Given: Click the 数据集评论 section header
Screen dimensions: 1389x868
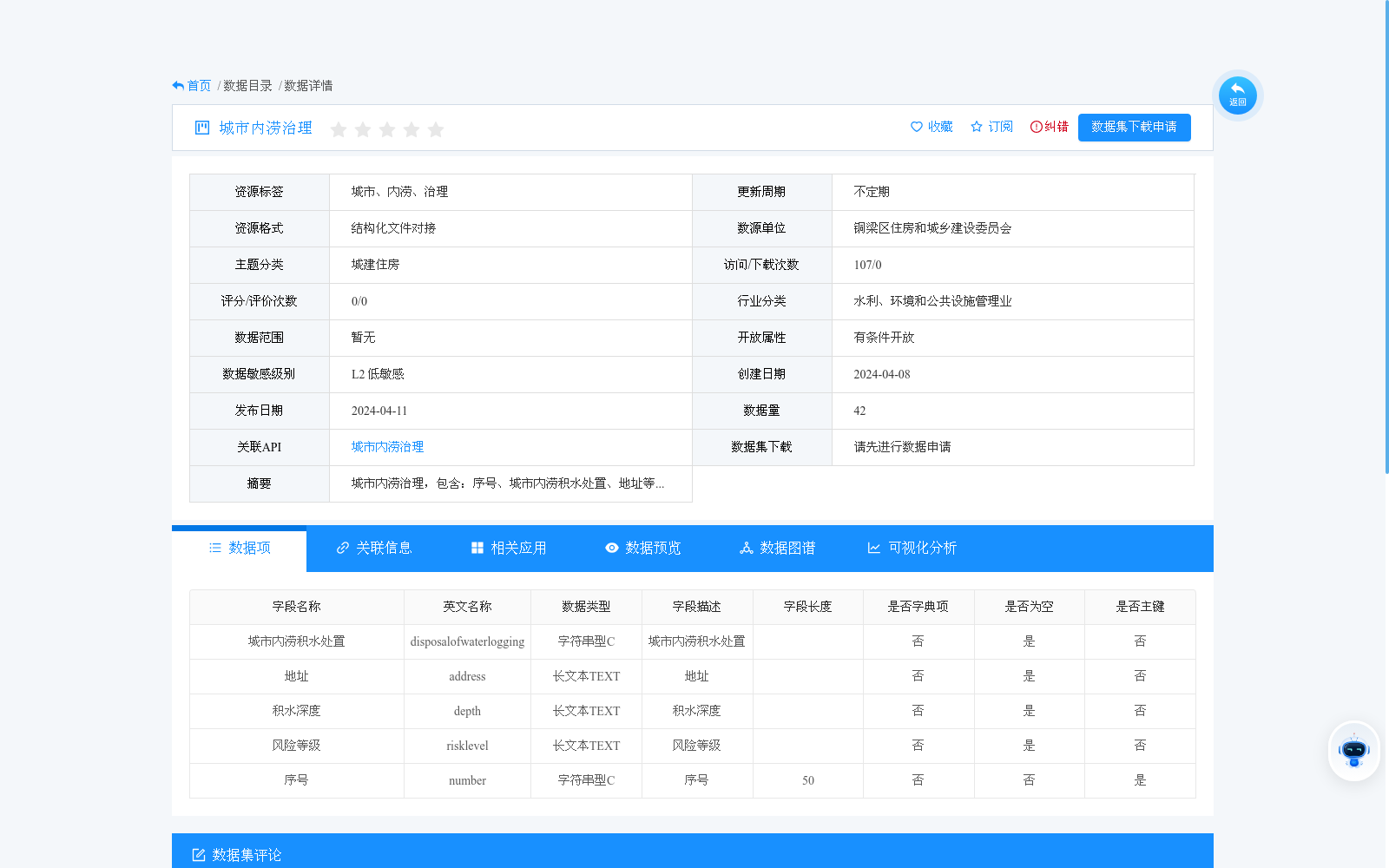Looking at the screenshot, I should coord(693,851).
